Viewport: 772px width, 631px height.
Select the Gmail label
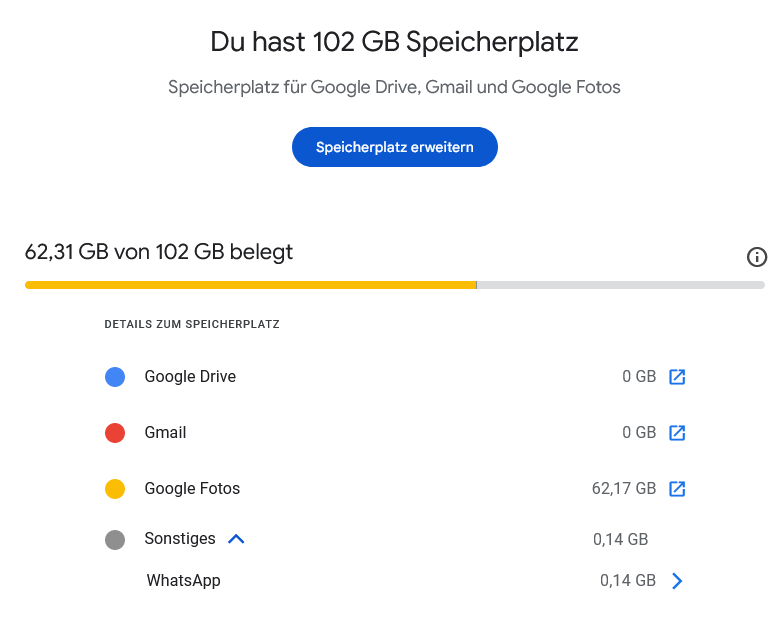(165, 433)
